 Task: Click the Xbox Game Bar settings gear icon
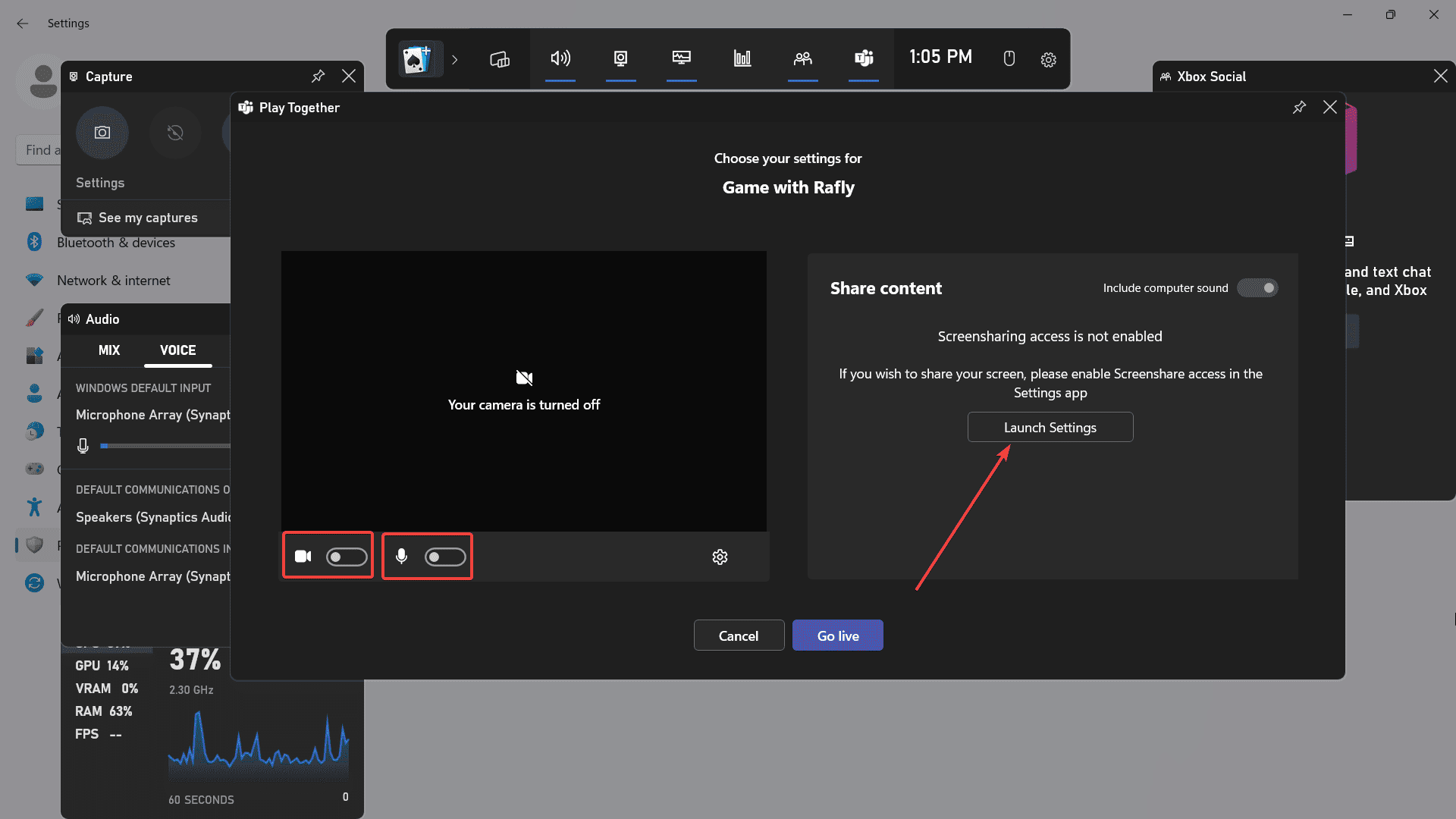tap(1048, 58)
